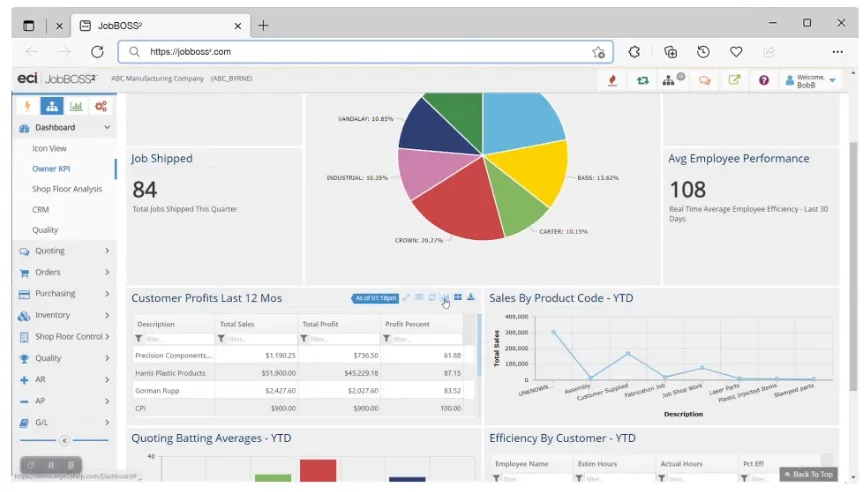Open the browser history clock icon
The width and height of the screenshot is (864, 492).
coord(703,52)
